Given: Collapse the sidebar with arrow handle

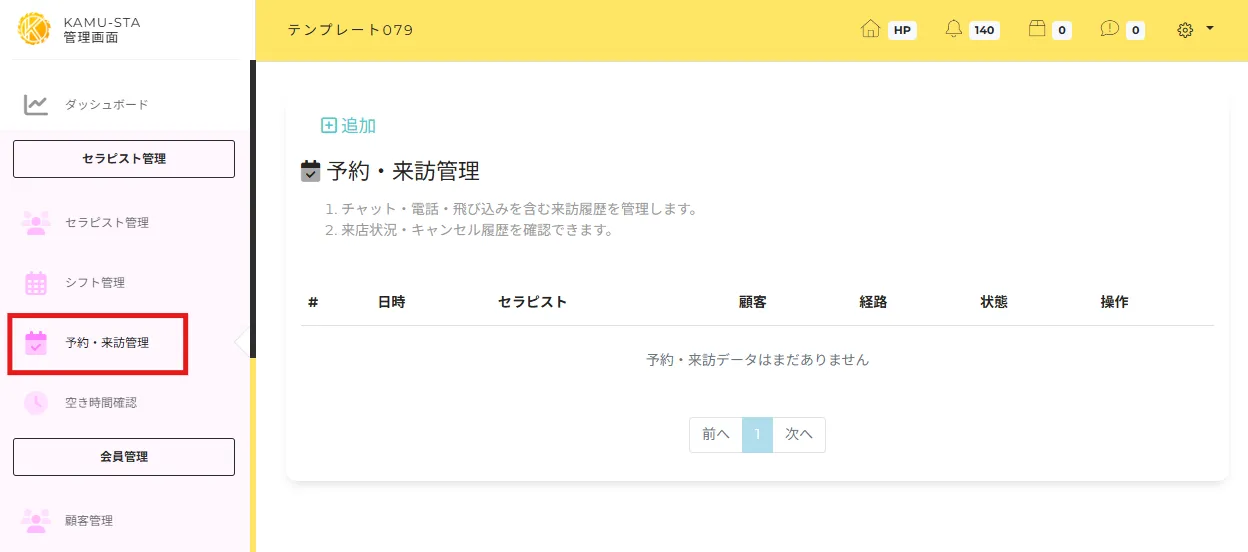Looking at the screenshot, I should pyautogui.click(x=240, y=343).
